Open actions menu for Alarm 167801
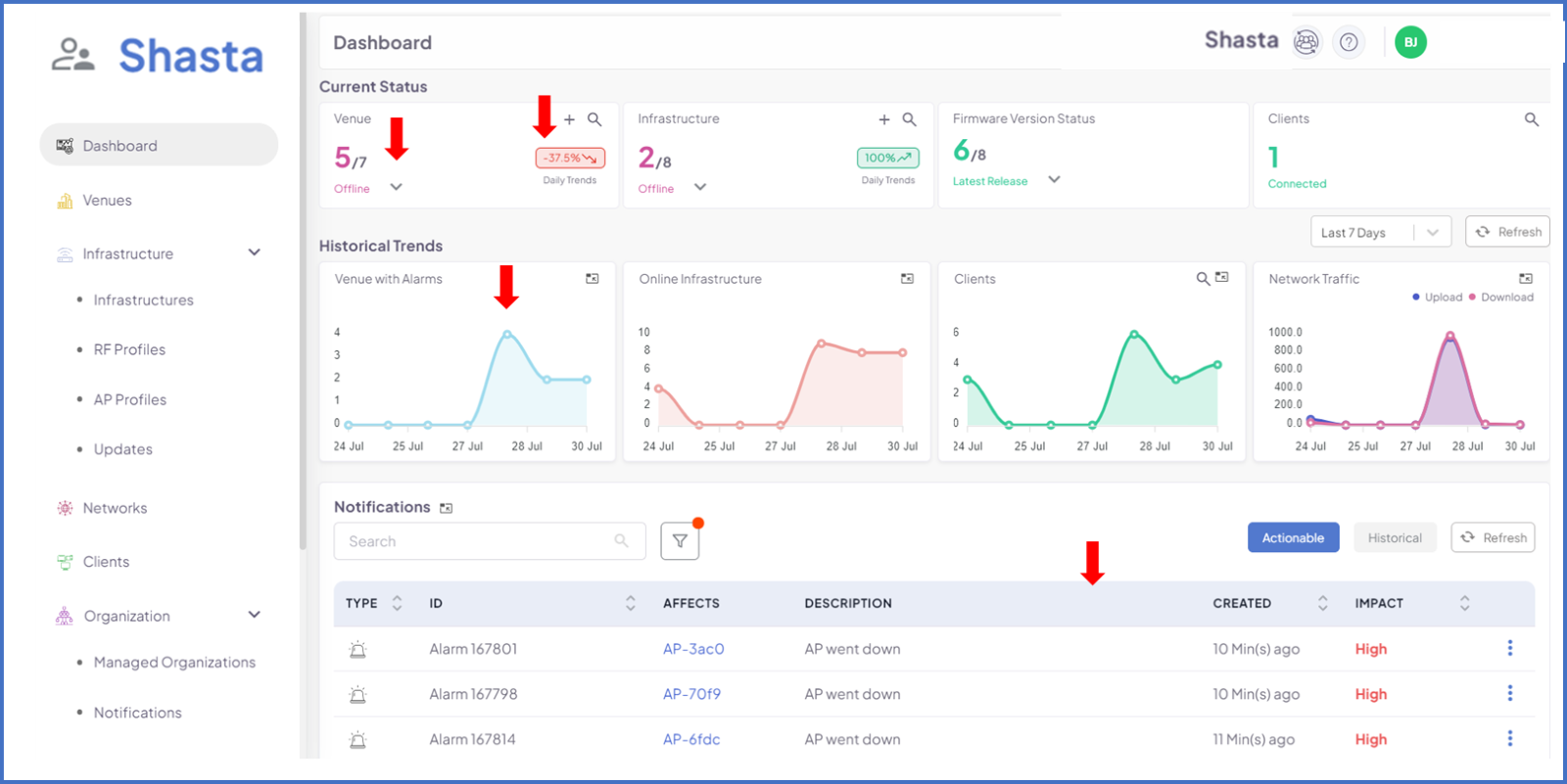This screenshot has height=784, width=1567. point(1510,648)
